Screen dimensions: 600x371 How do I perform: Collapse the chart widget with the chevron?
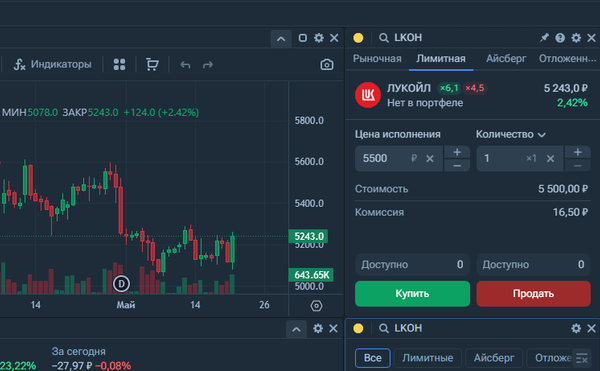point(281,38)
